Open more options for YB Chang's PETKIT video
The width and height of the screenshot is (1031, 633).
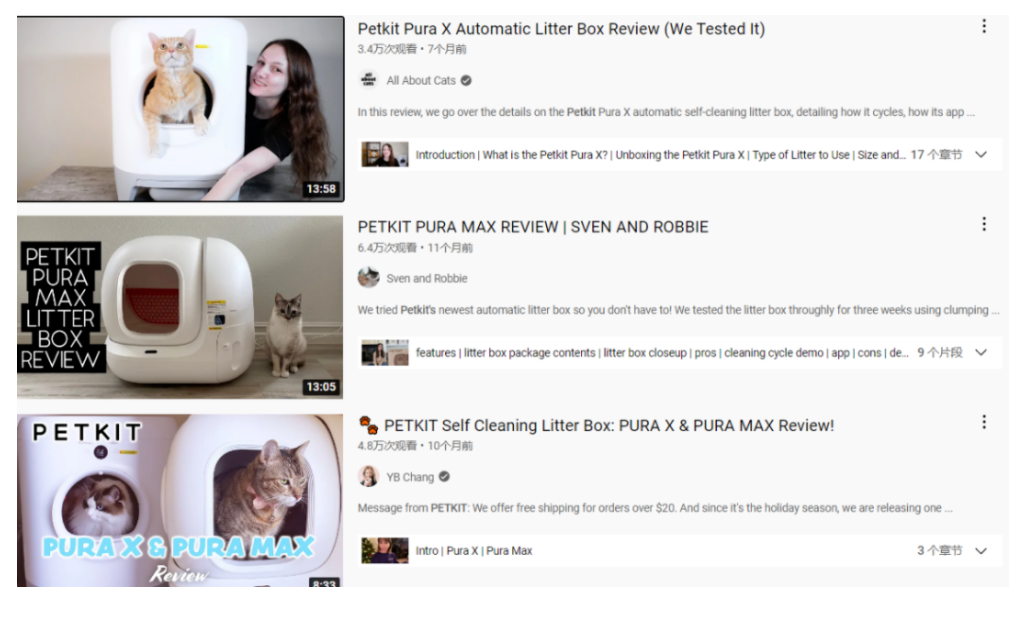click(x=984, y=422)
